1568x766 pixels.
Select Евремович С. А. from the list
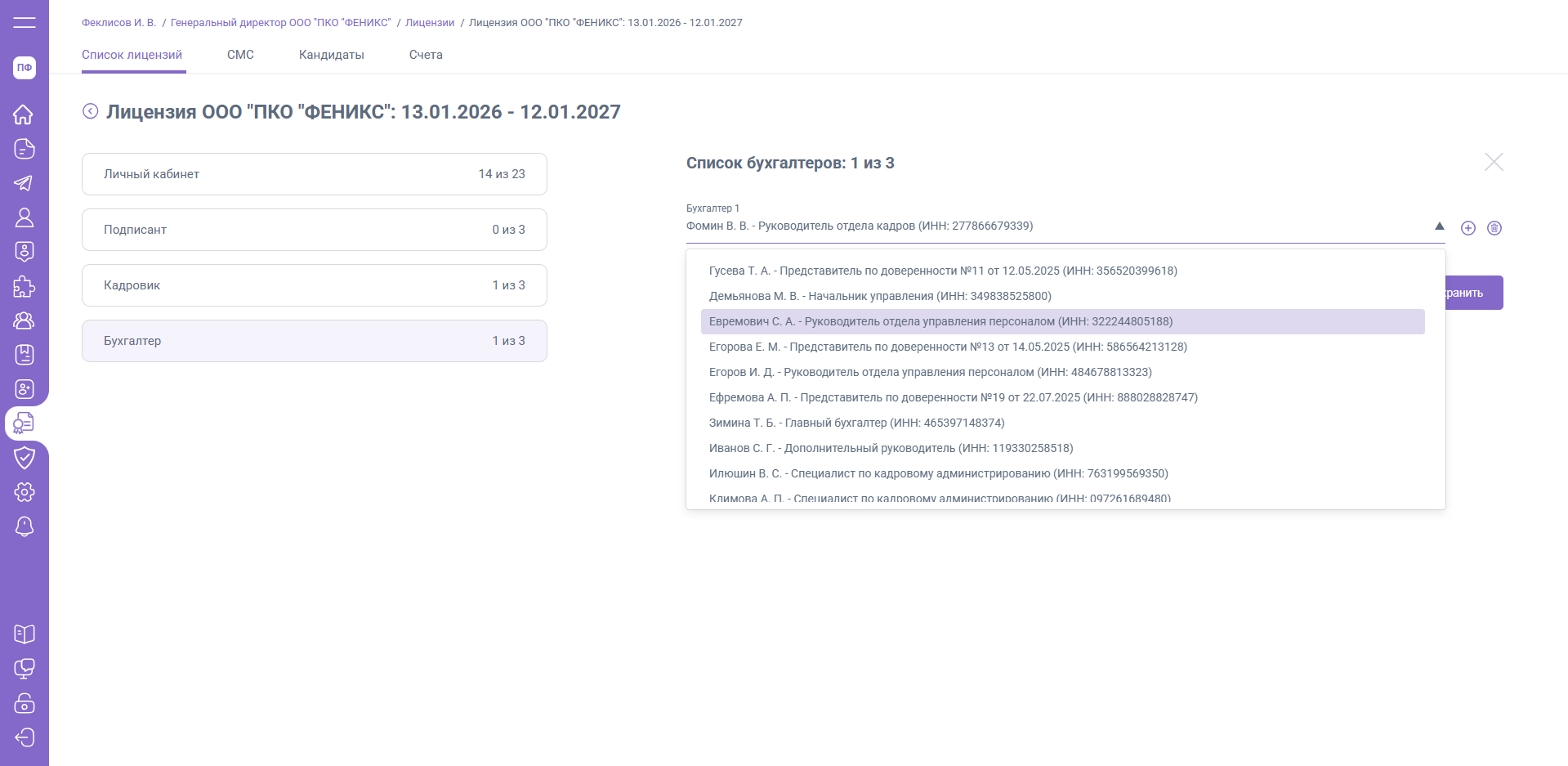[940, 322]
